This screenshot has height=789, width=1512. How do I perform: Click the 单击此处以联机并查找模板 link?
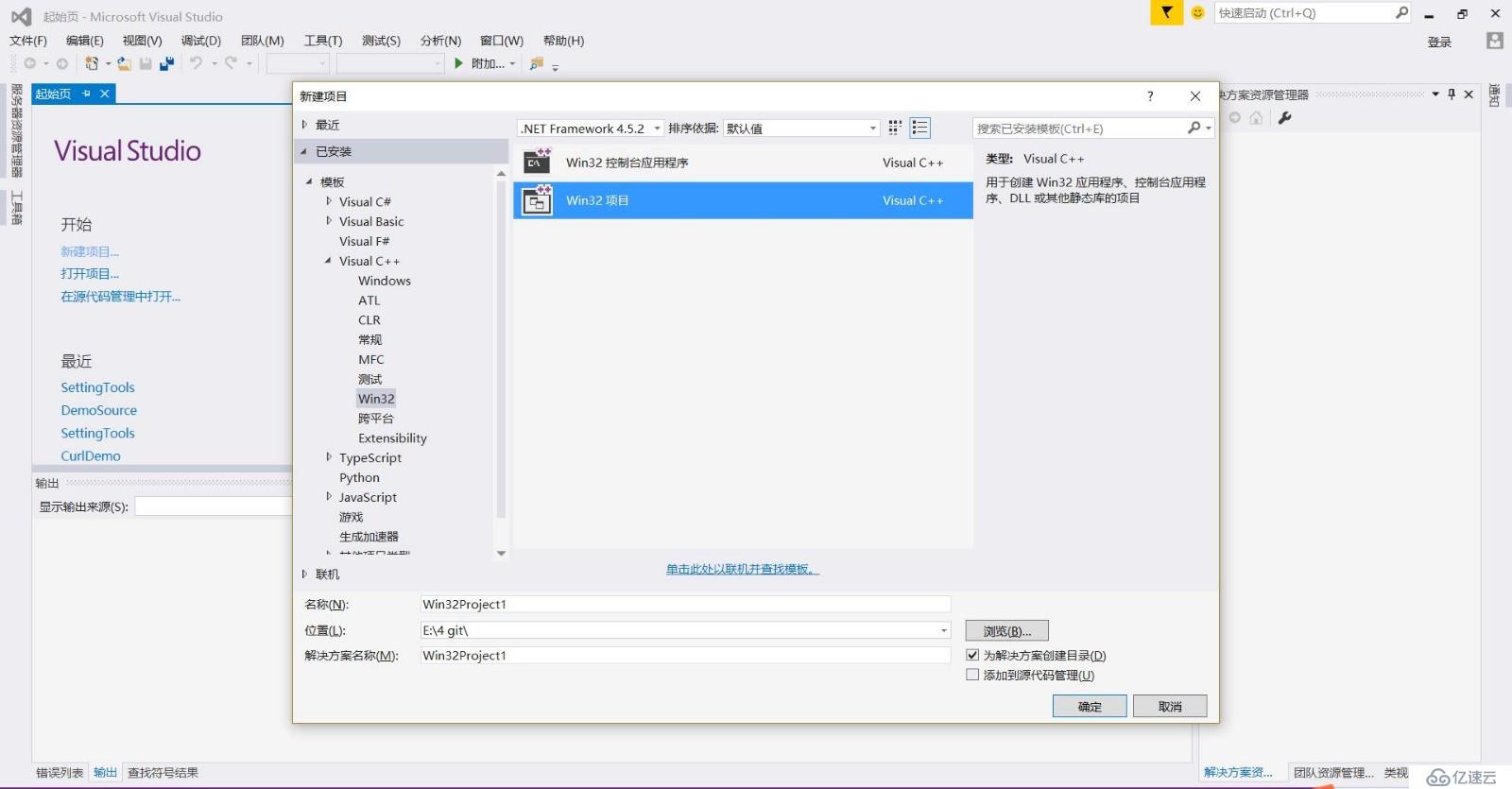pyautogui.click(x=743, y=569)
